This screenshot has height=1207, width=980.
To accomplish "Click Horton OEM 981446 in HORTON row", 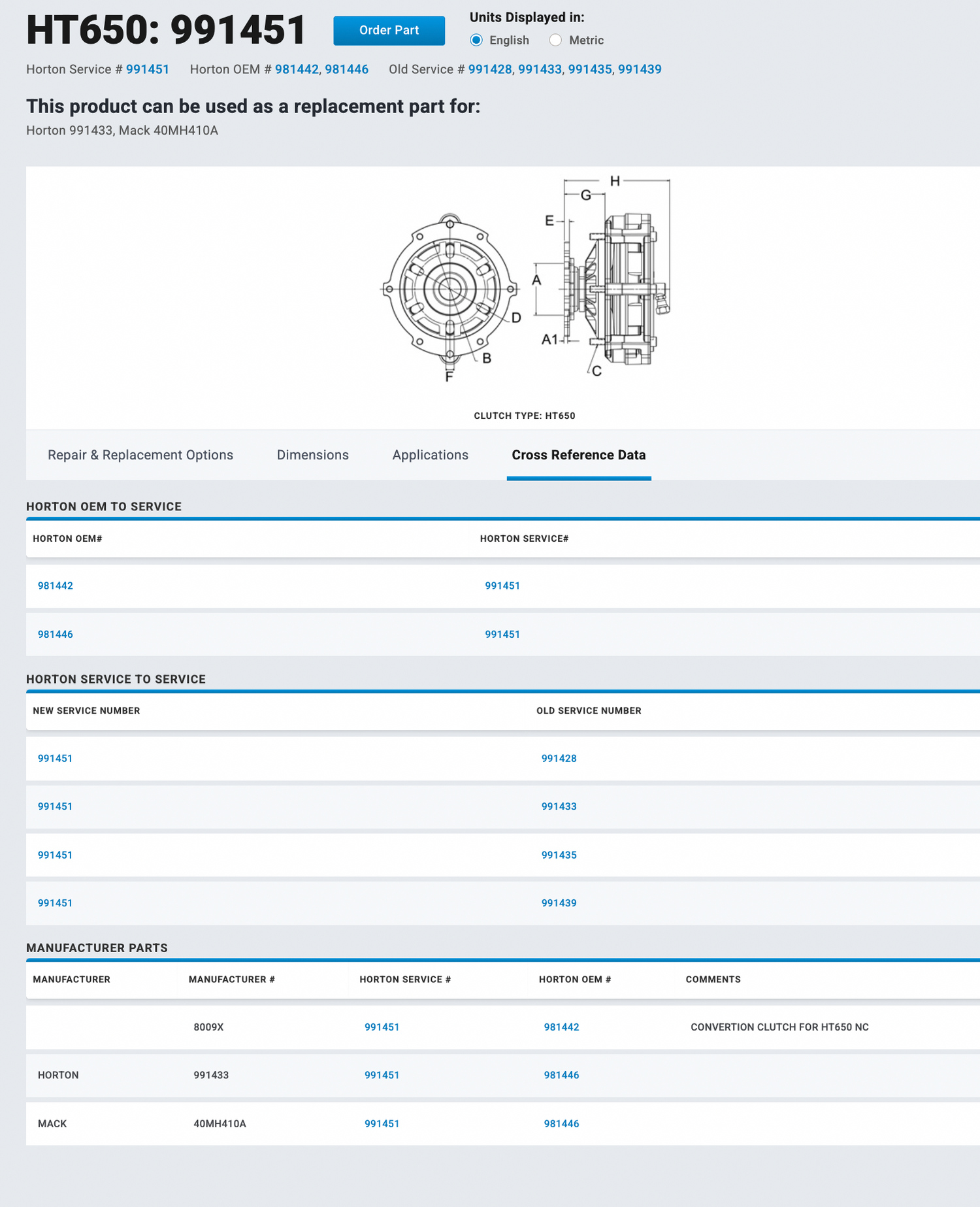I will click(562, 1075).
